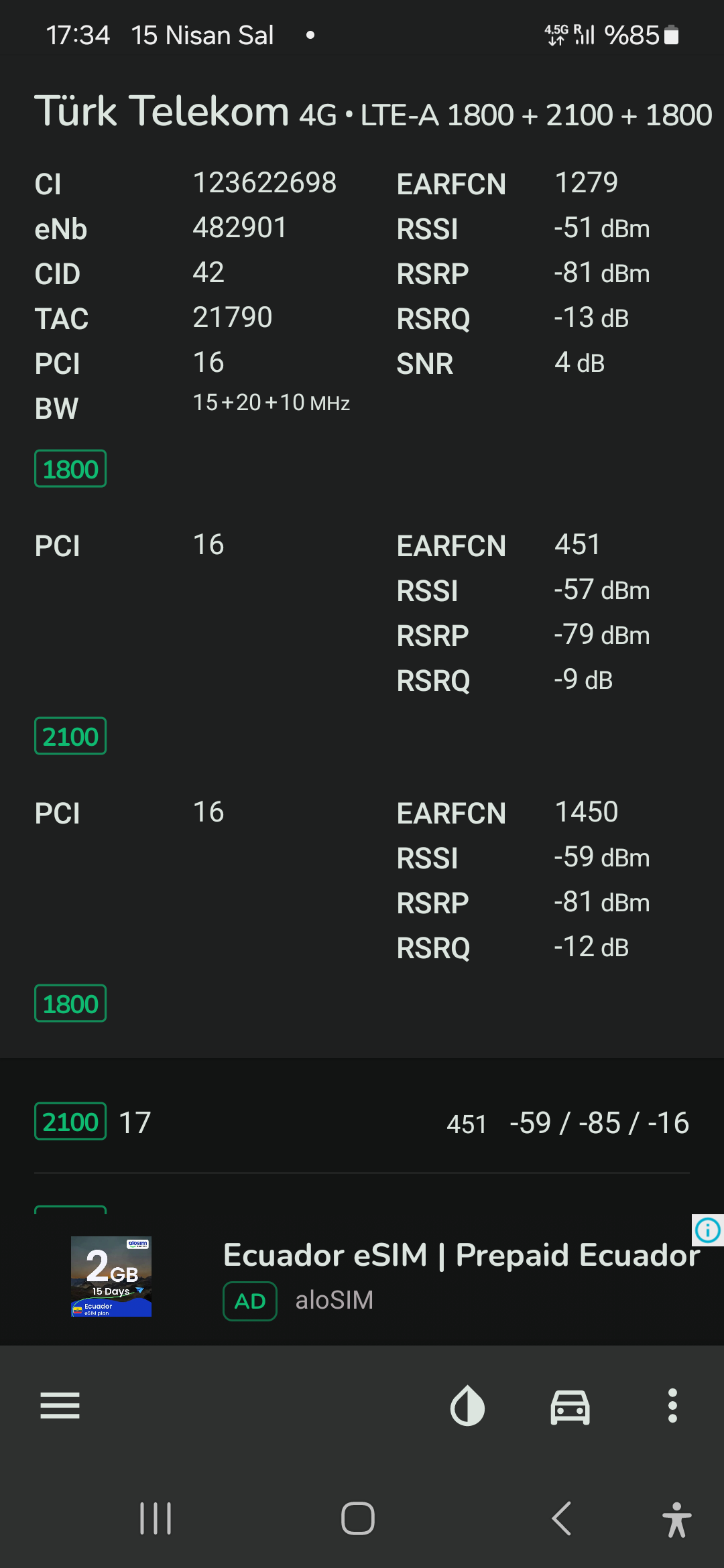Viewport: 724px width, 1568px height.
Task: Tap the ad info icon
Action: click(708, 1230)
